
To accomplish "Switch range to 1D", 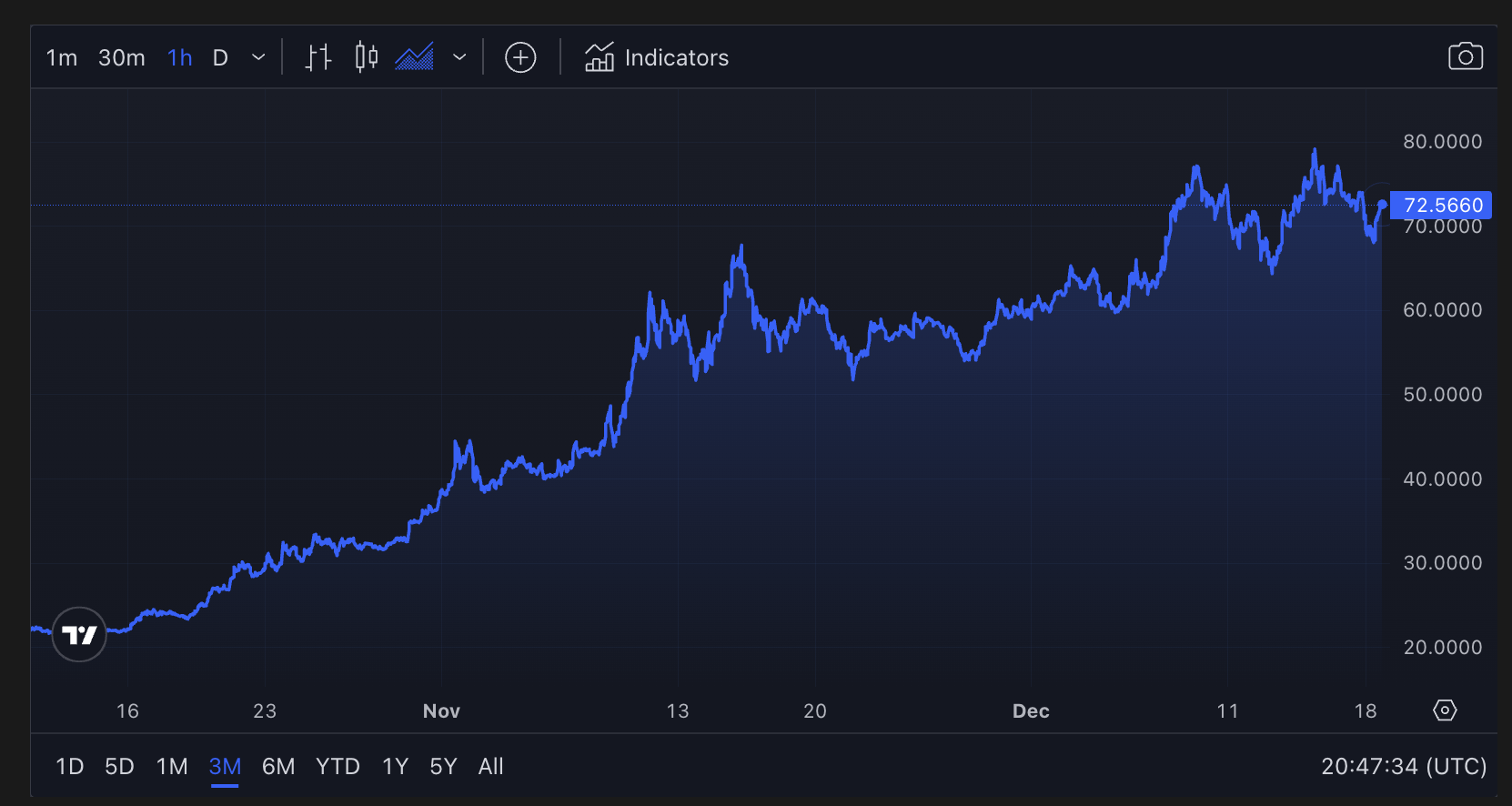I will tap(70, 767).
